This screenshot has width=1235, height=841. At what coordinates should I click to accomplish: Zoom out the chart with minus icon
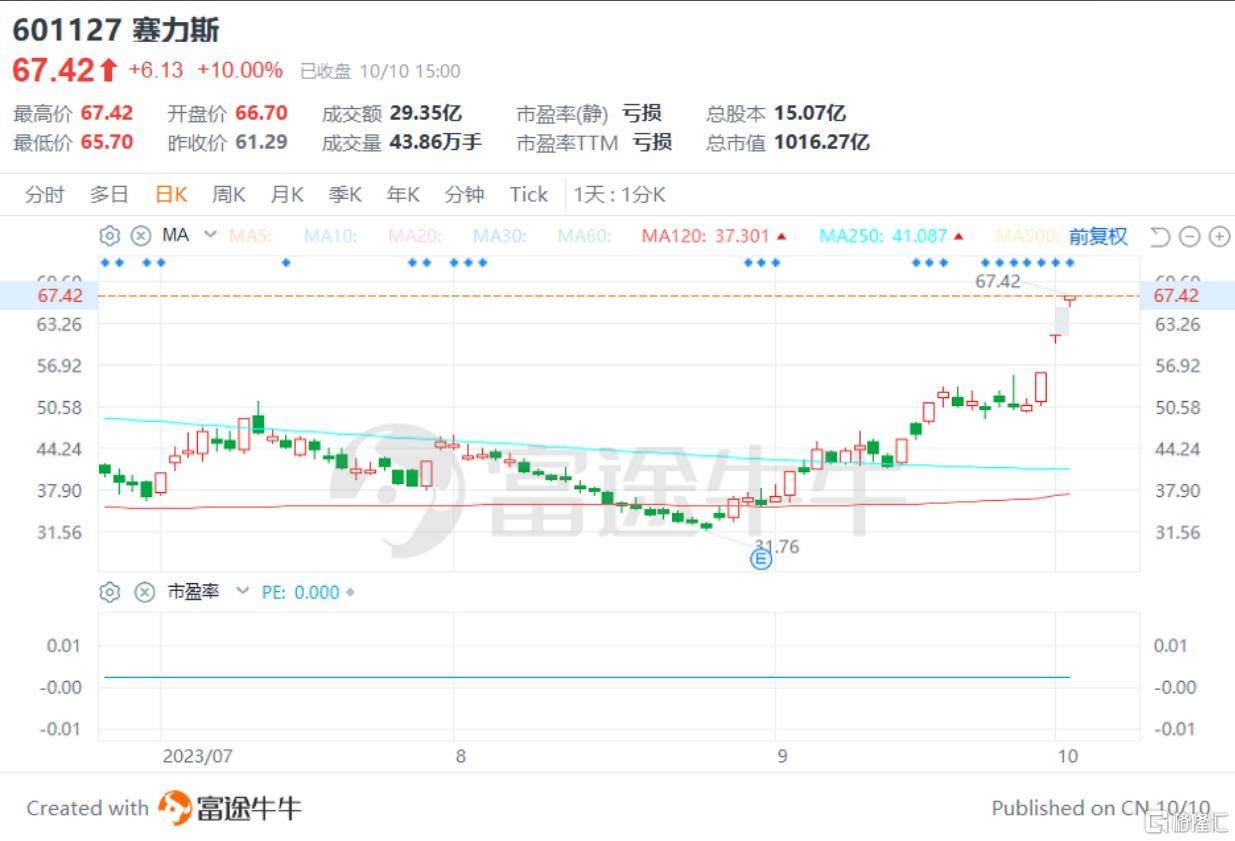(x=1189, y=236)
